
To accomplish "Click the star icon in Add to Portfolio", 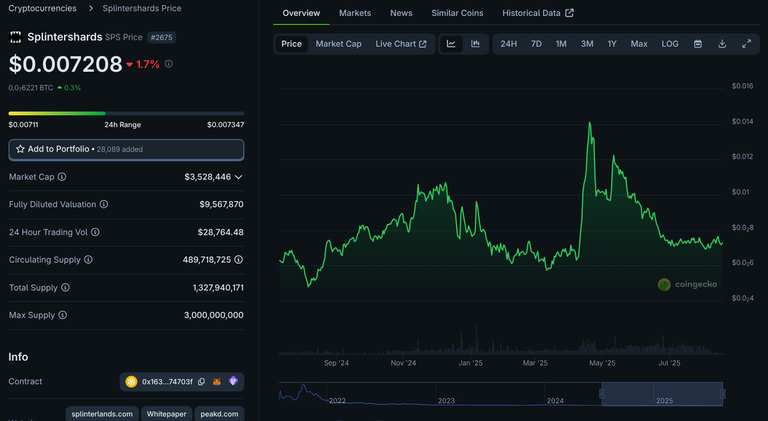I will tap(20, 149).
